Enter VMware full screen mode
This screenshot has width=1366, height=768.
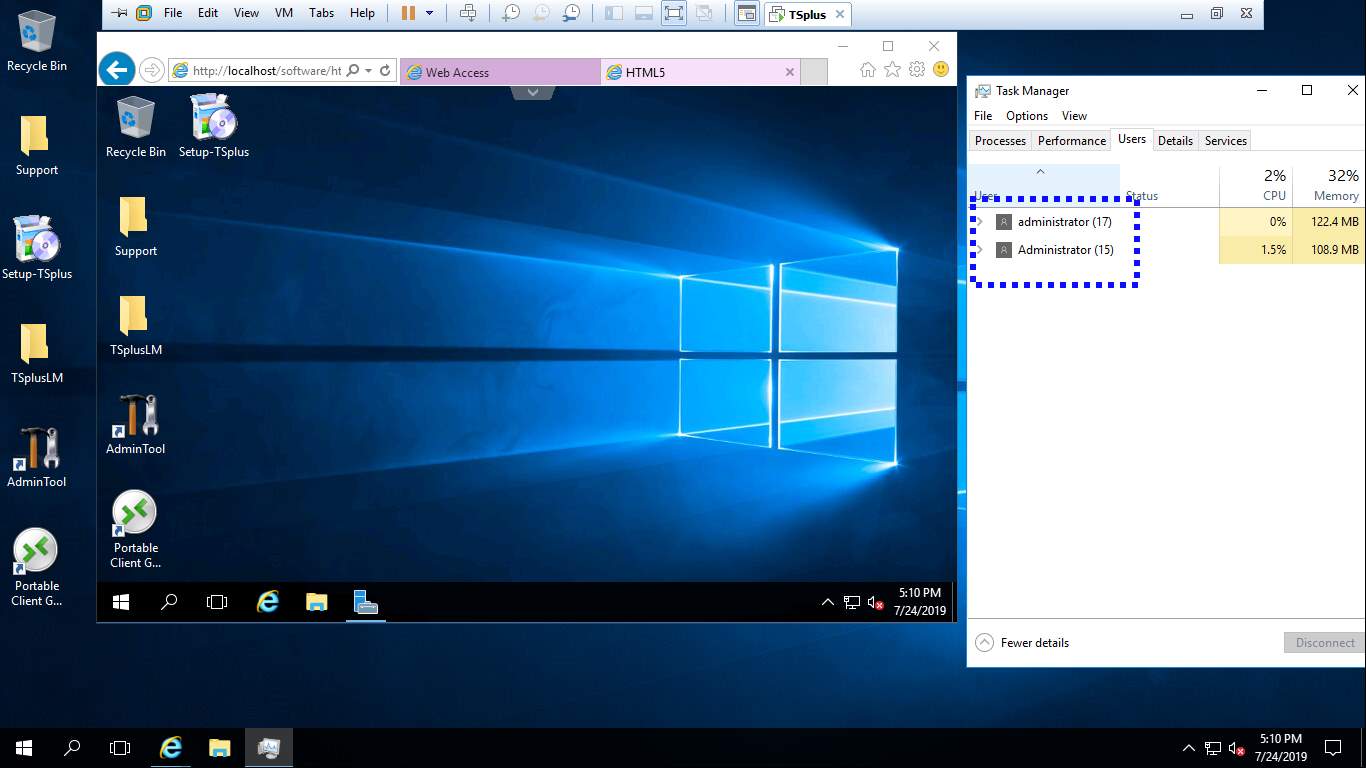[674, 13]
